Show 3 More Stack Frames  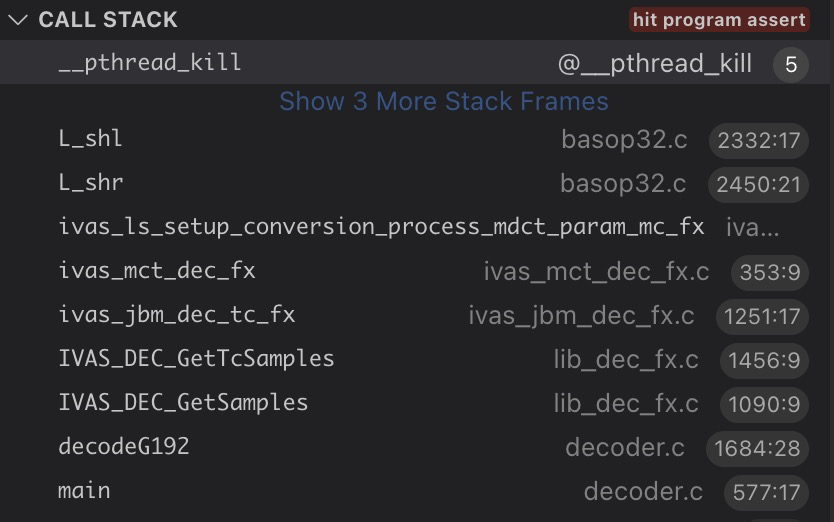(443, 102)
